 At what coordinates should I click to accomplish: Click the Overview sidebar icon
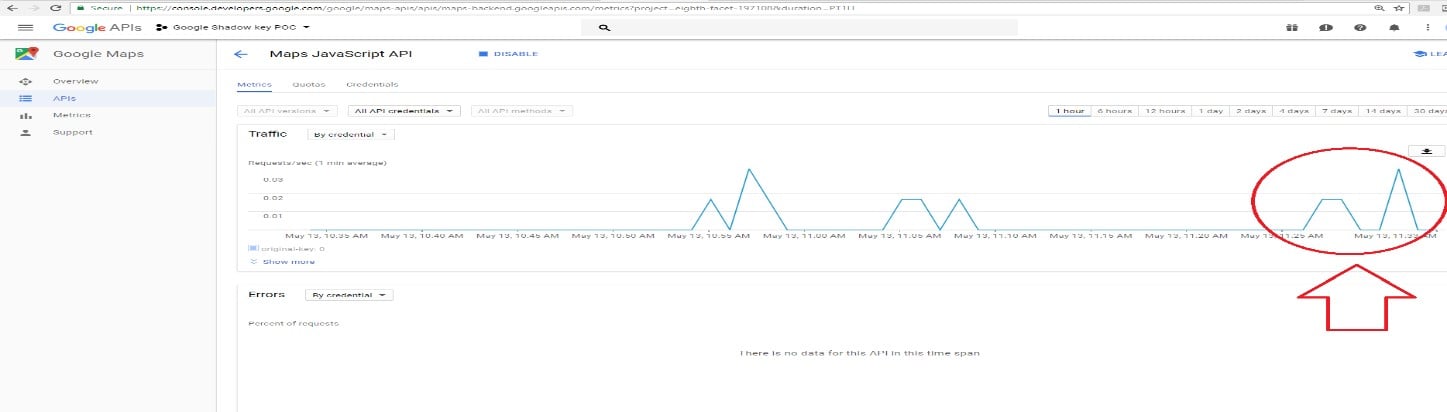click(26, 81)
